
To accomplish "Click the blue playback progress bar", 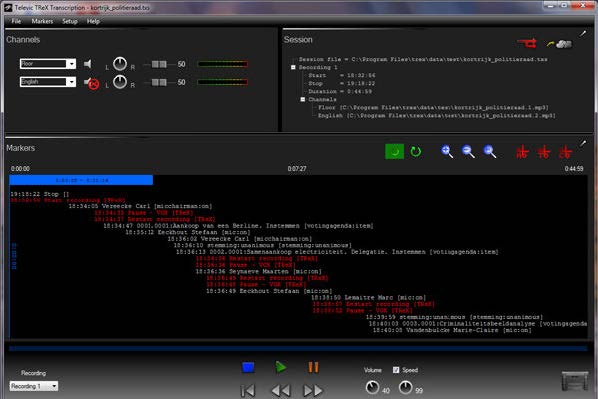I will pos(298,348).
